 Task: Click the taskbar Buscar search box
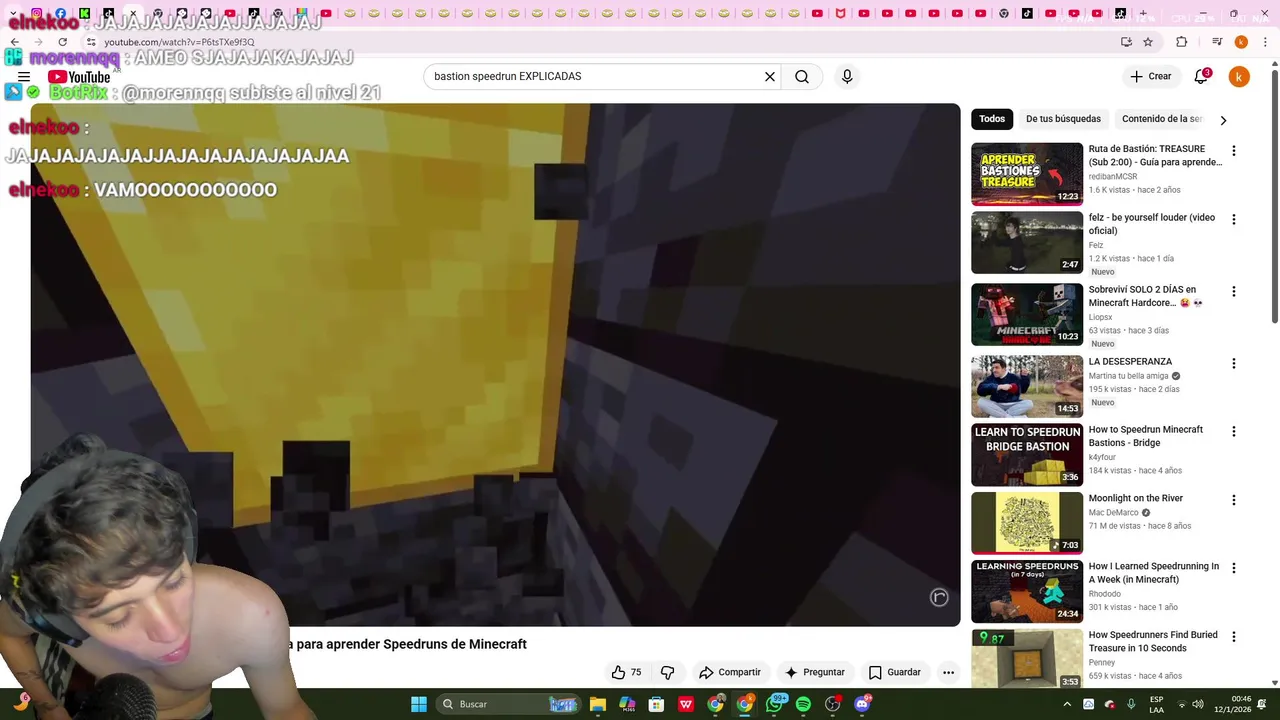(509, 704)
